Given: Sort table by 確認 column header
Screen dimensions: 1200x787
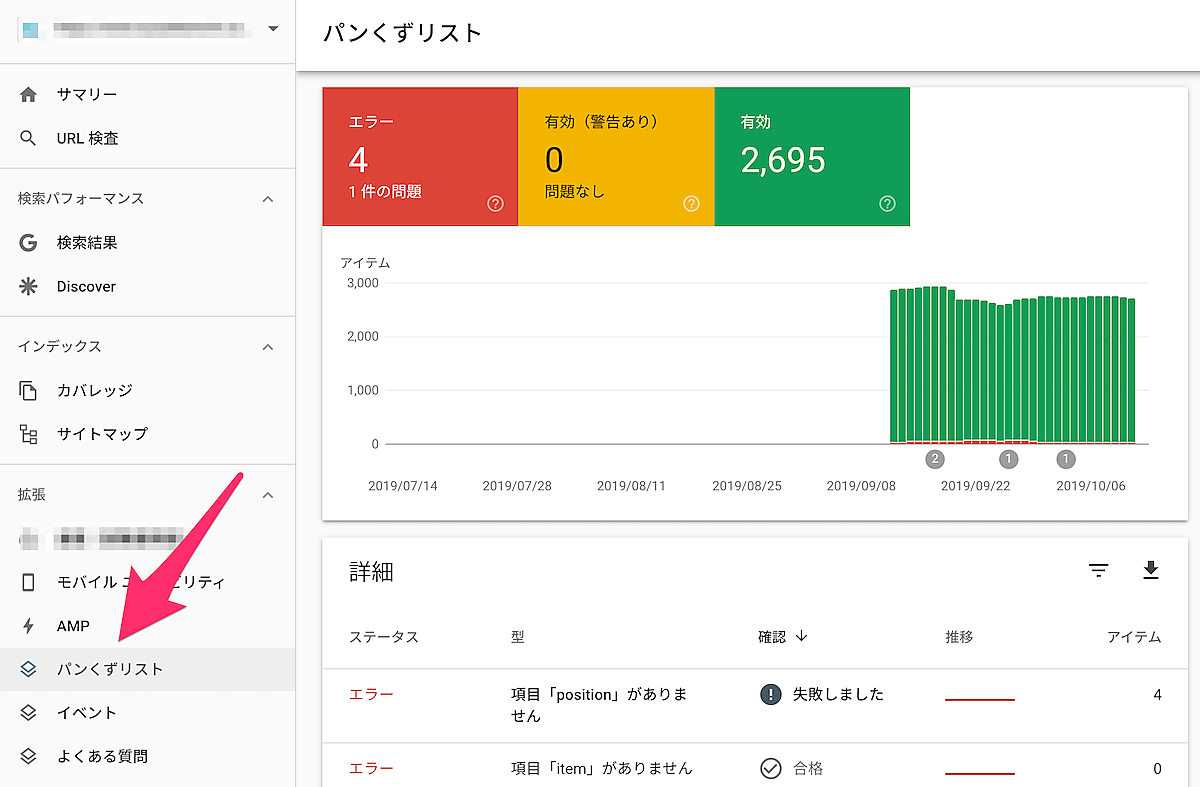Looking at the screenshot, I should click(783, 637).
